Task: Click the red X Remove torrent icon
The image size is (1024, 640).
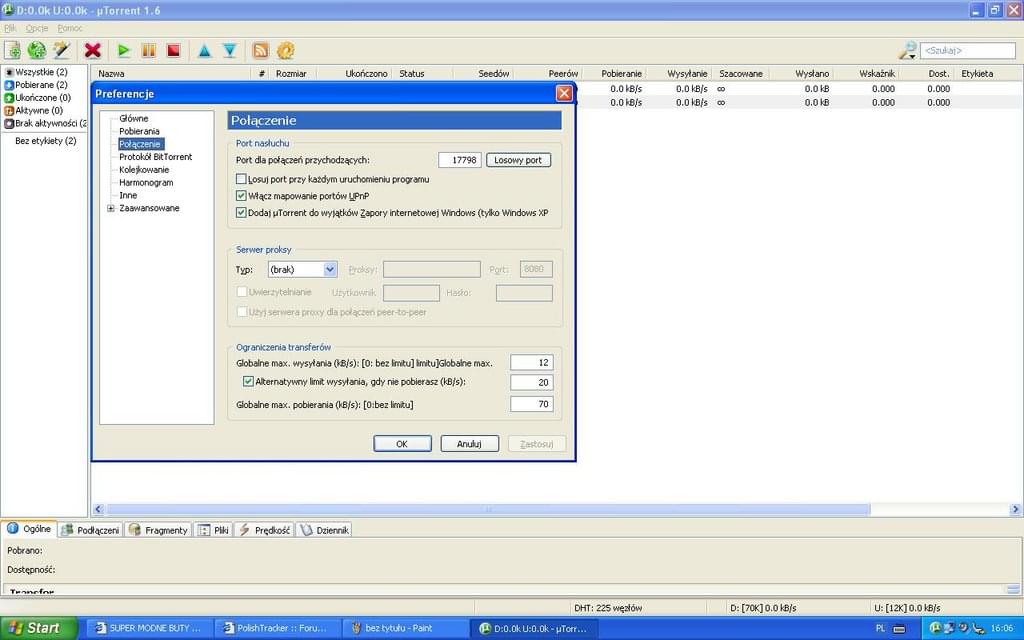Action: coord(93,50)
